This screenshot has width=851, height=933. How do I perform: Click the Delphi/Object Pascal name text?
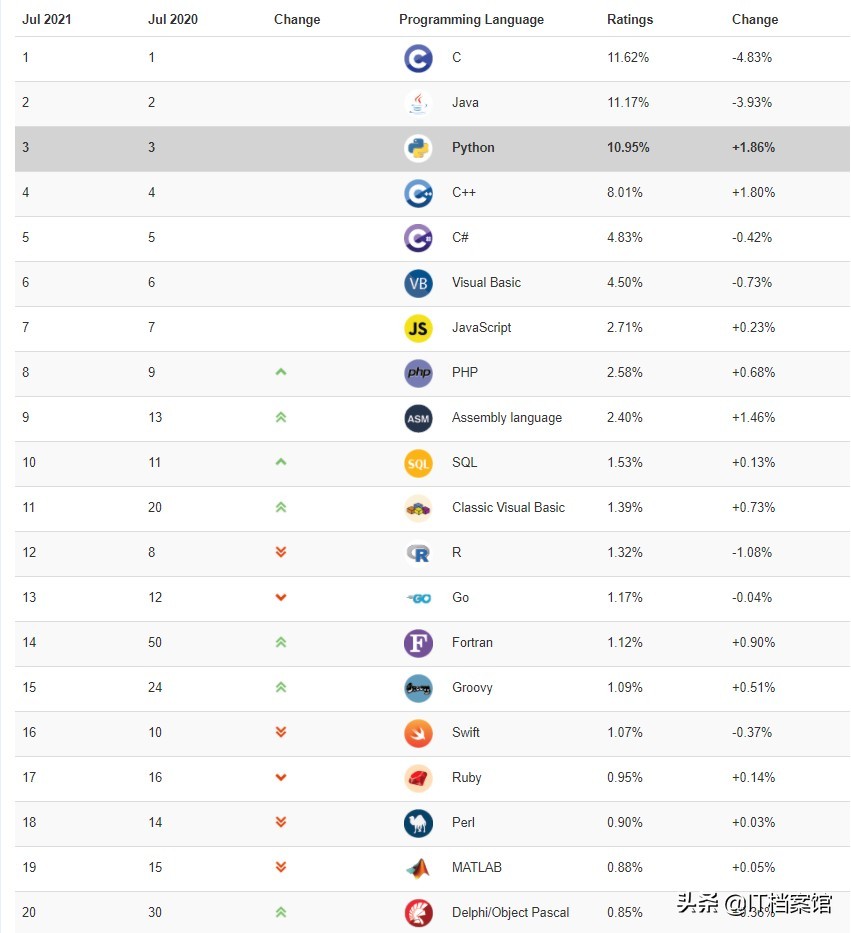click(x=510, y=912)
